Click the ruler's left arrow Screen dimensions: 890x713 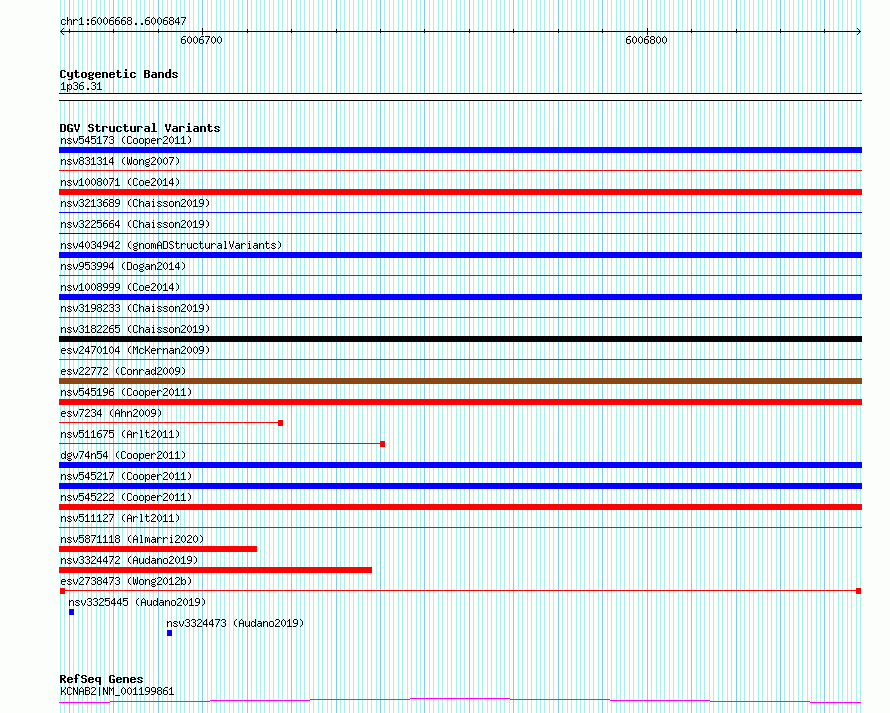coord(63,32)
